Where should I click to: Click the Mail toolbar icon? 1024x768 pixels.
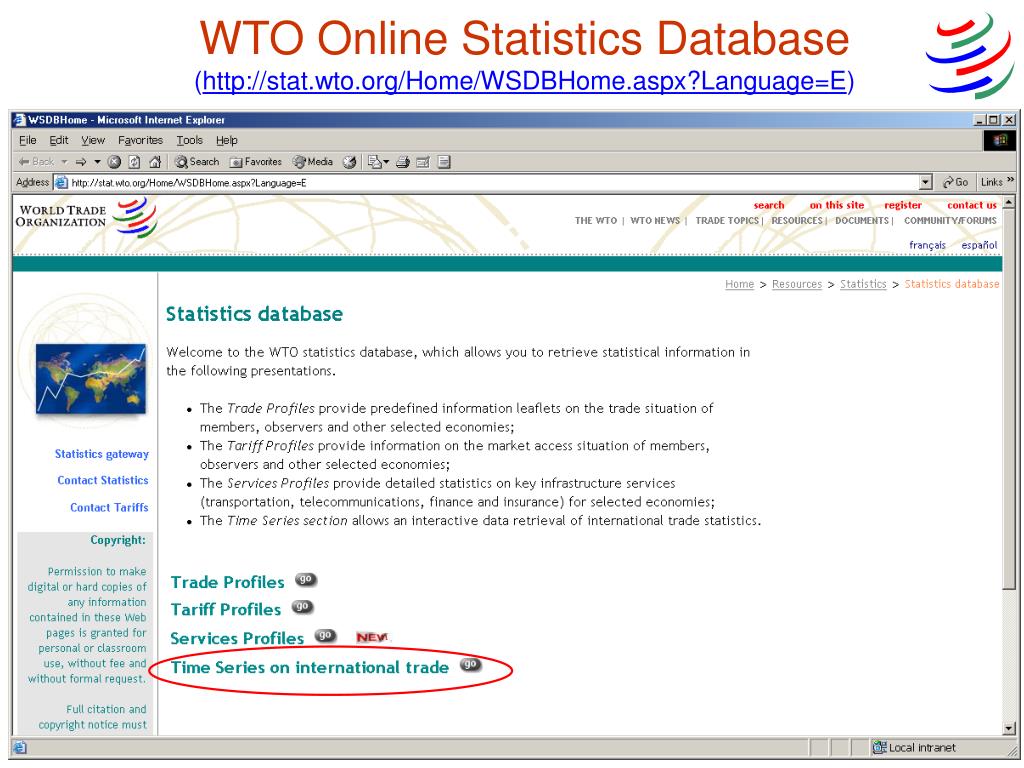click(374, 162)
